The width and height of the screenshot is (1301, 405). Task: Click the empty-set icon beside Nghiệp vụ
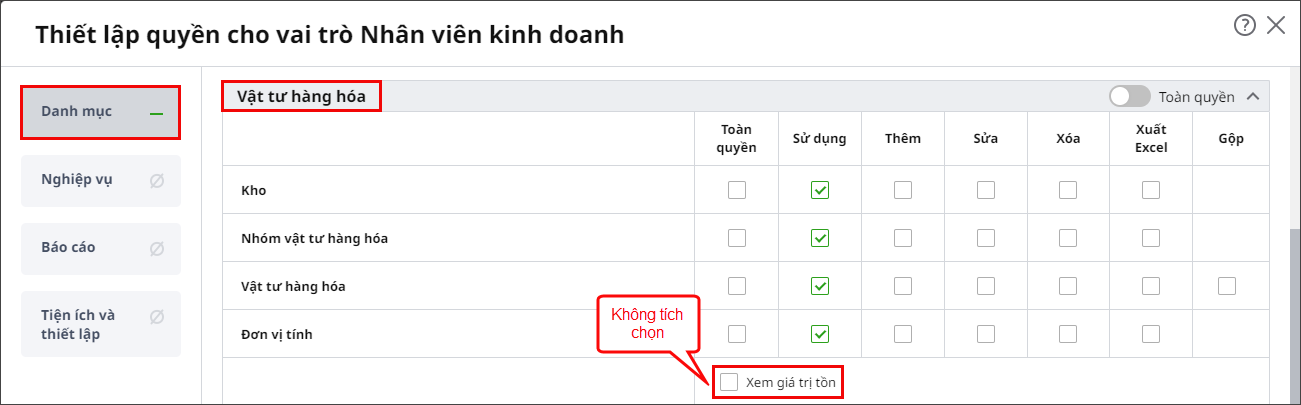pos(157,181)
